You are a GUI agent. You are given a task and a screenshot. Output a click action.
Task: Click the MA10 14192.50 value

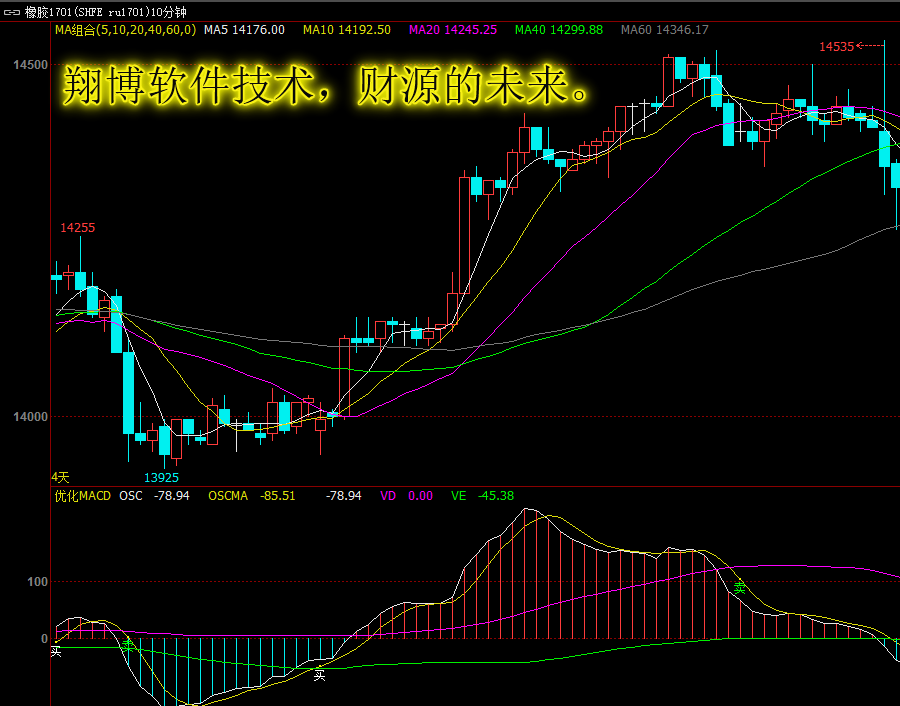[347, 30]
